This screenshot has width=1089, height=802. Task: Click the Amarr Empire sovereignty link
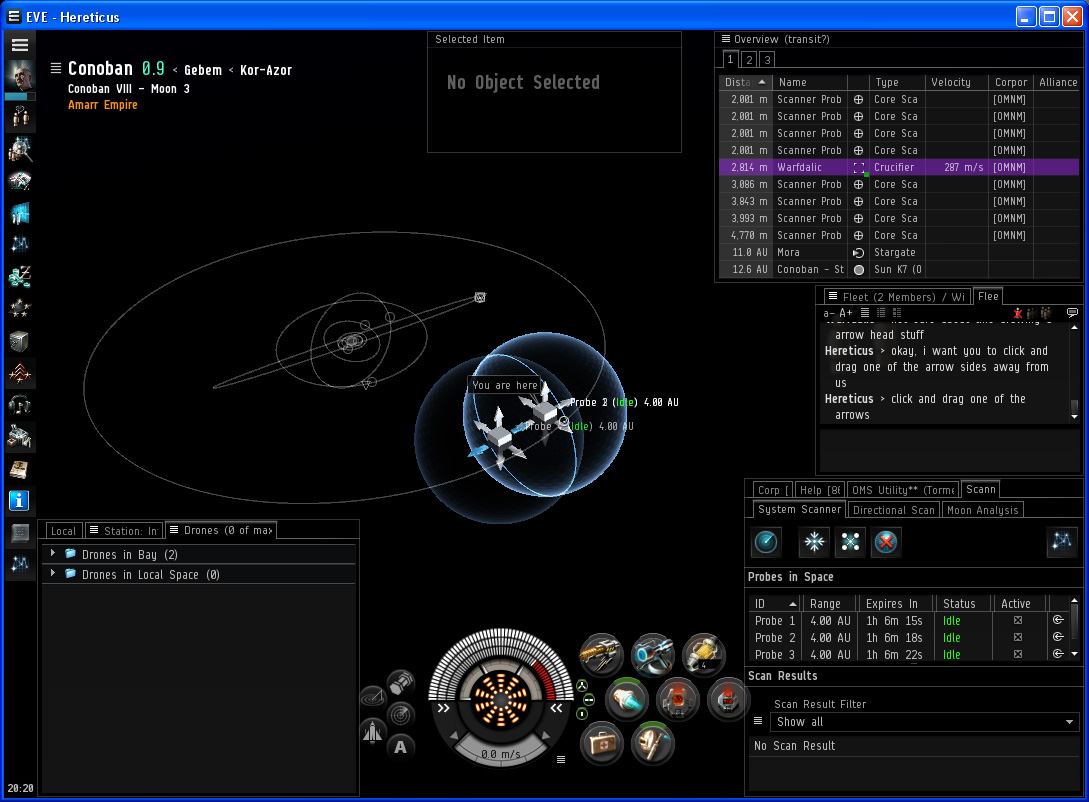point(103,105)
